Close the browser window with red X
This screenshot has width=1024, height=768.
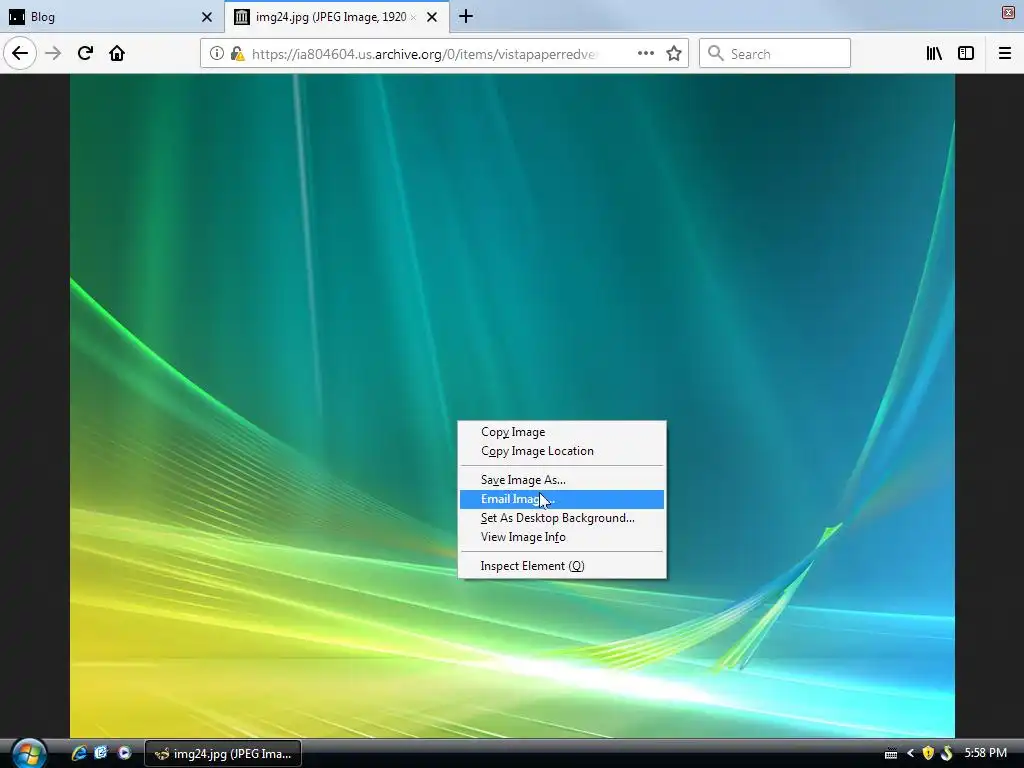(x=1008, y=12)
